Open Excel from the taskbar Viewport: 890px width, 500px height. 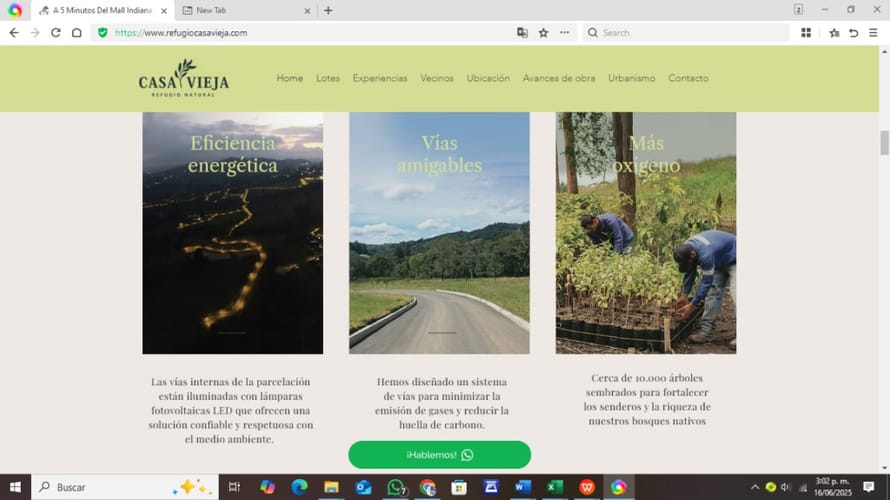click(555, 487)
